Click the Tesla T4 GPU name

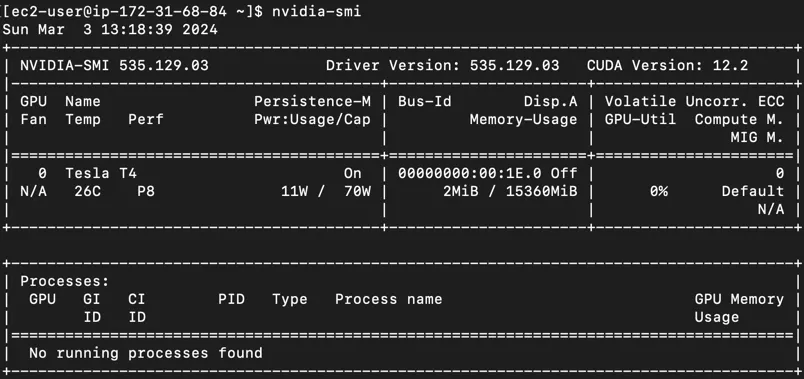(101, 173)
